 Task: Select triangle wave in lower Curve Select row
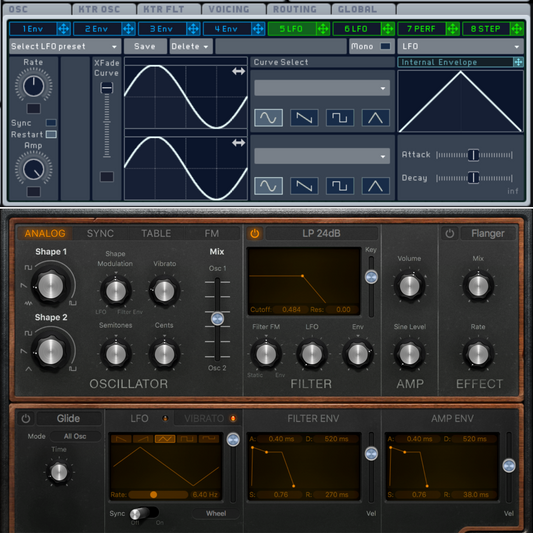click(x=376, y=186)
